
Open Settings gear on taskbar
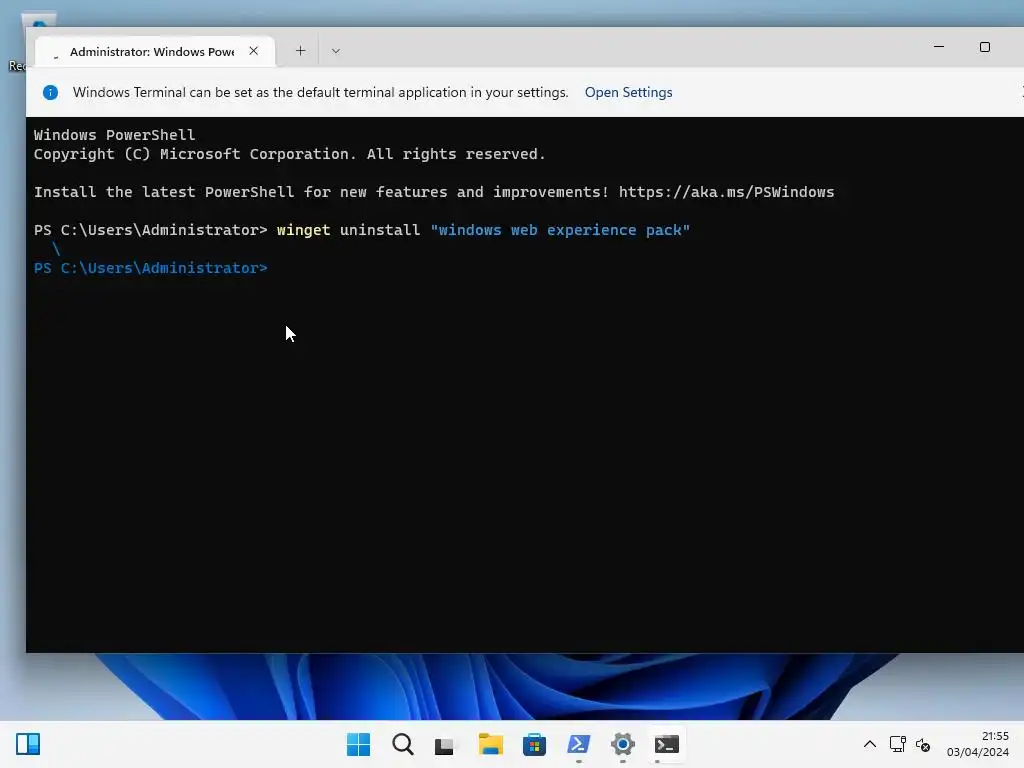tap(623, 744)
